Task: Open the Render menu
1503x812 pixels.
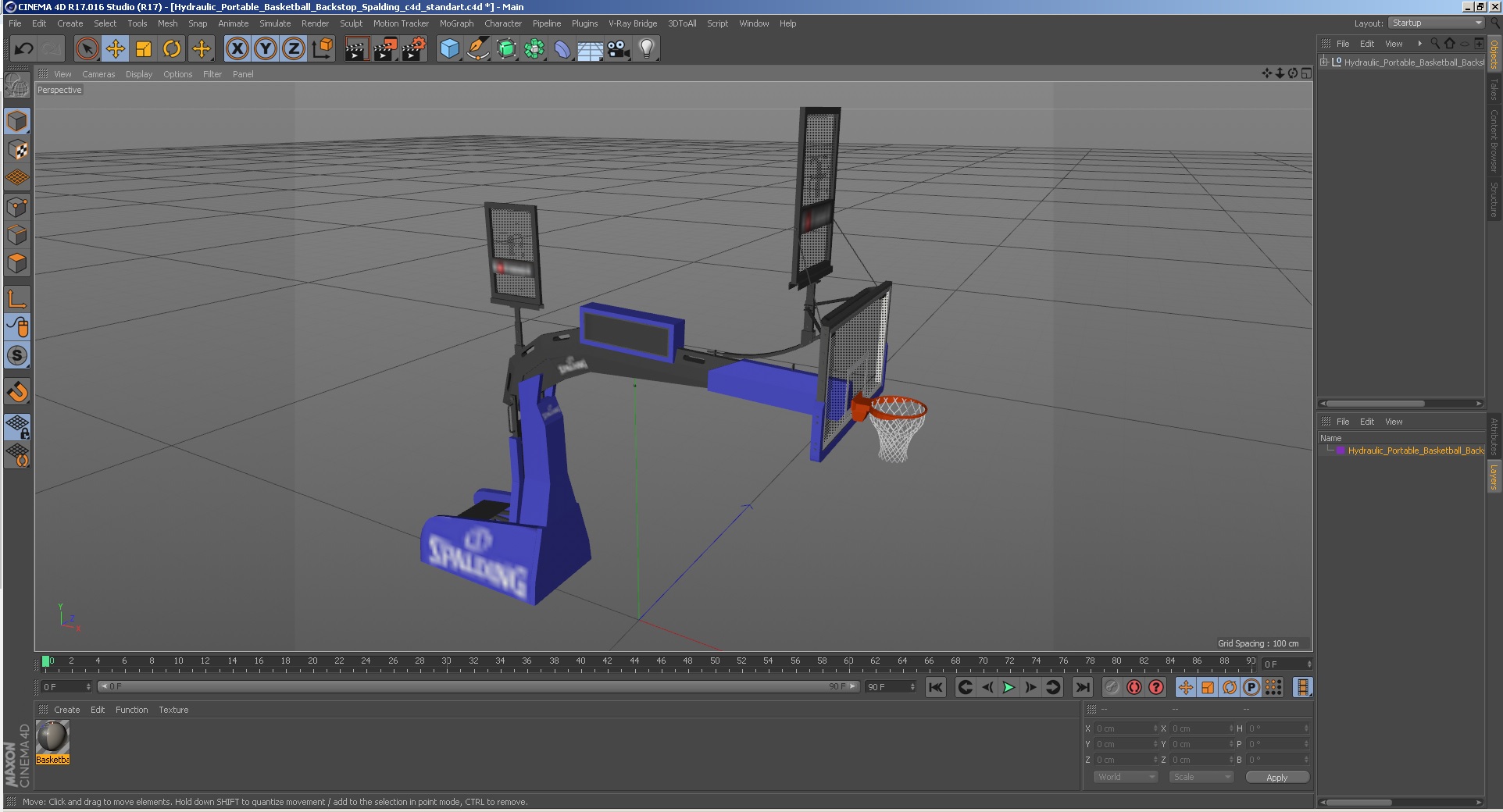Action: [x=315, y=23]
